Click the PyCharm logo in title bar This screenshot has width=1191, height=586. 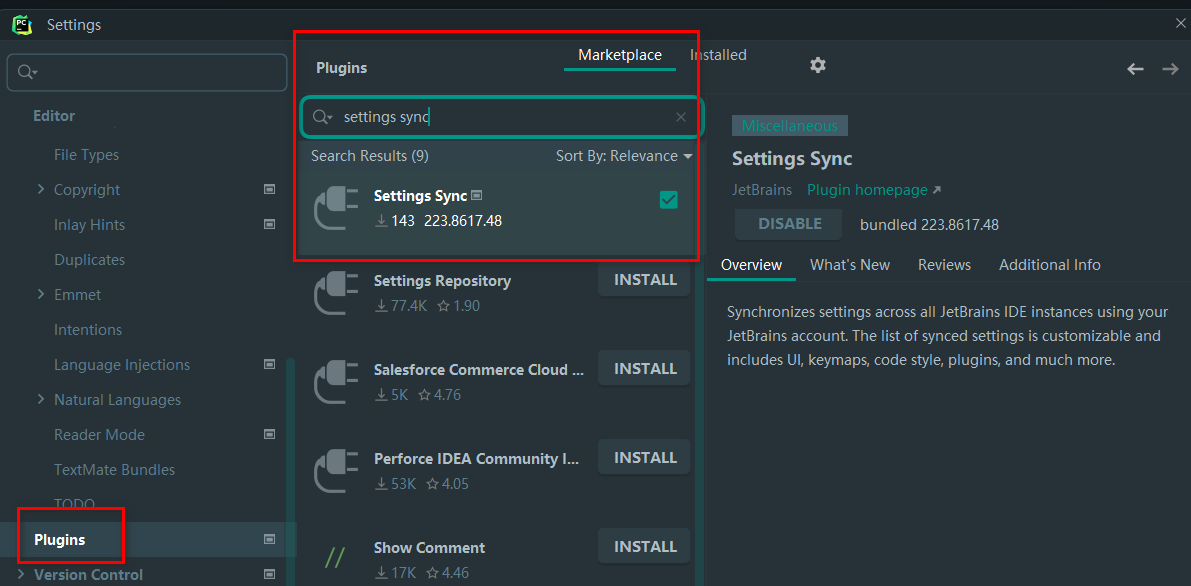point(22,25)
